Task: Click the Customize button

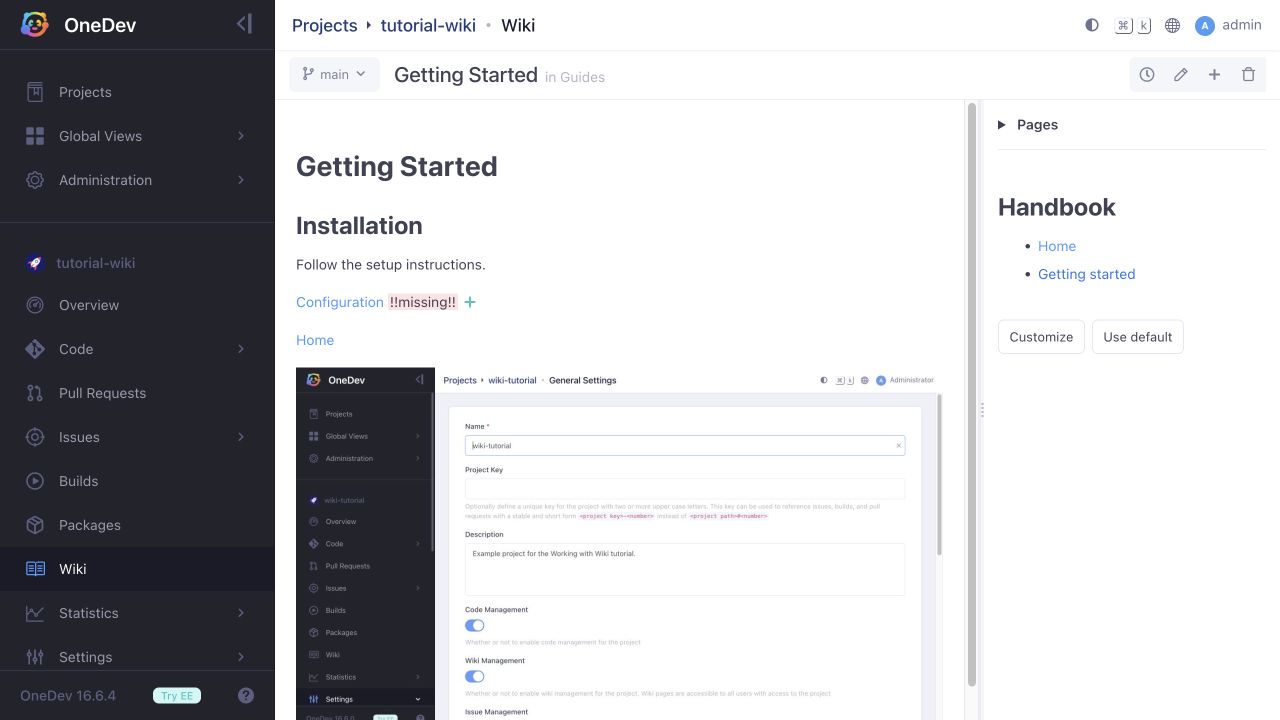Action: 1041,337
